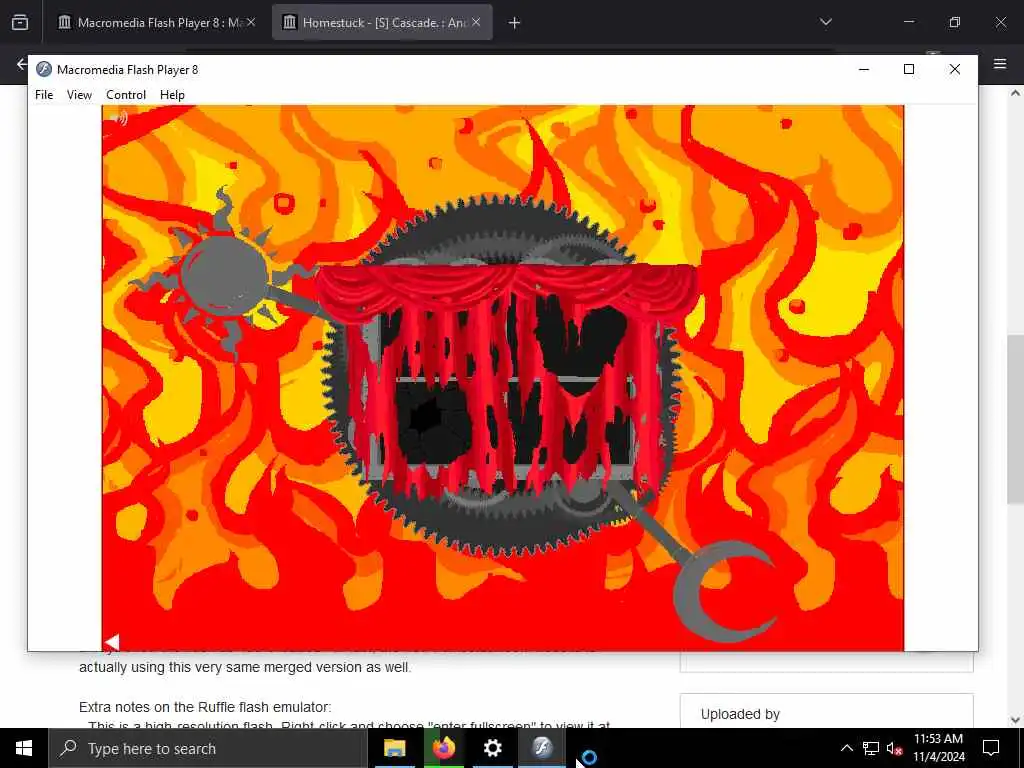The width and height of the screenshot is (1024, 768).
Task: Open the clock showing 11:53 AM
Action: [x=938, y=748]
